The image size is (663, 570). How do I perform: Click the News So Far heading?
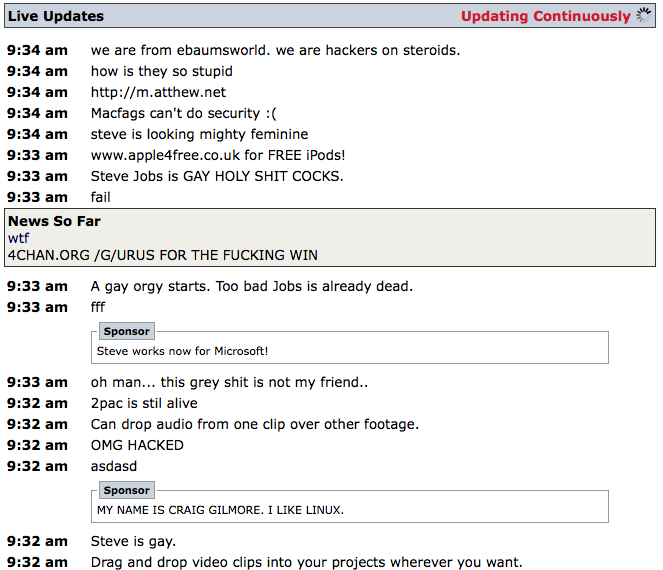(54, 221)
